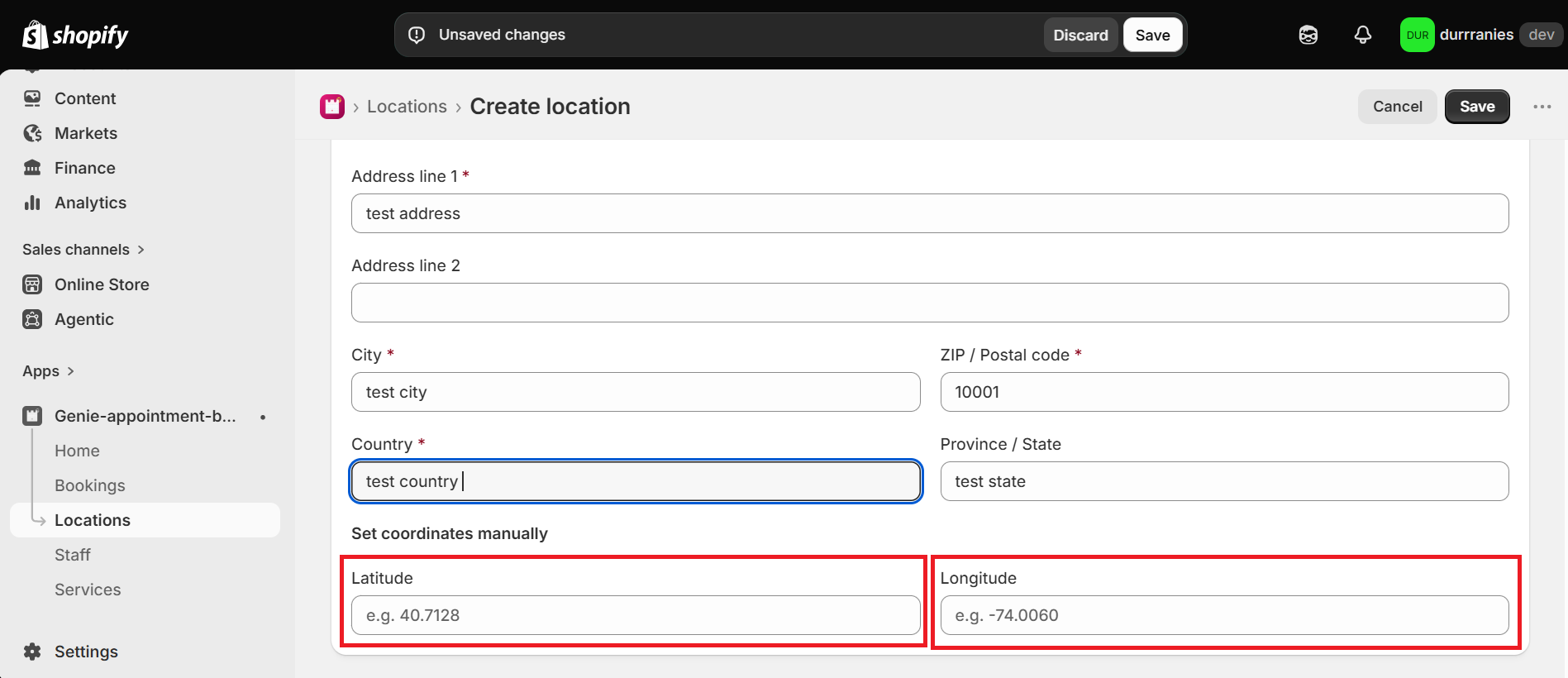Click the Online Store storefront icon
Image resolution: width=1568 pixels, height=678 pixels.
coord(32,284)
